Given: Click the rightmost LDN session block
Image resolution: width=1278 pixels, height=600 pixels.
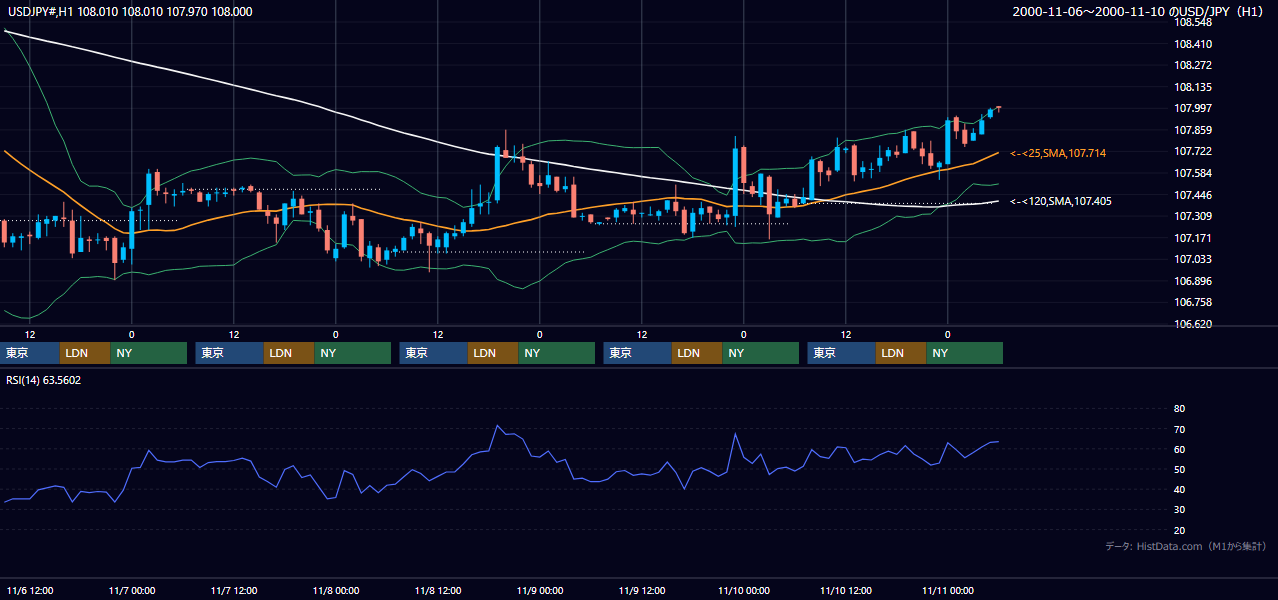Looking at the screenshot, I should [x=901, y=353].
